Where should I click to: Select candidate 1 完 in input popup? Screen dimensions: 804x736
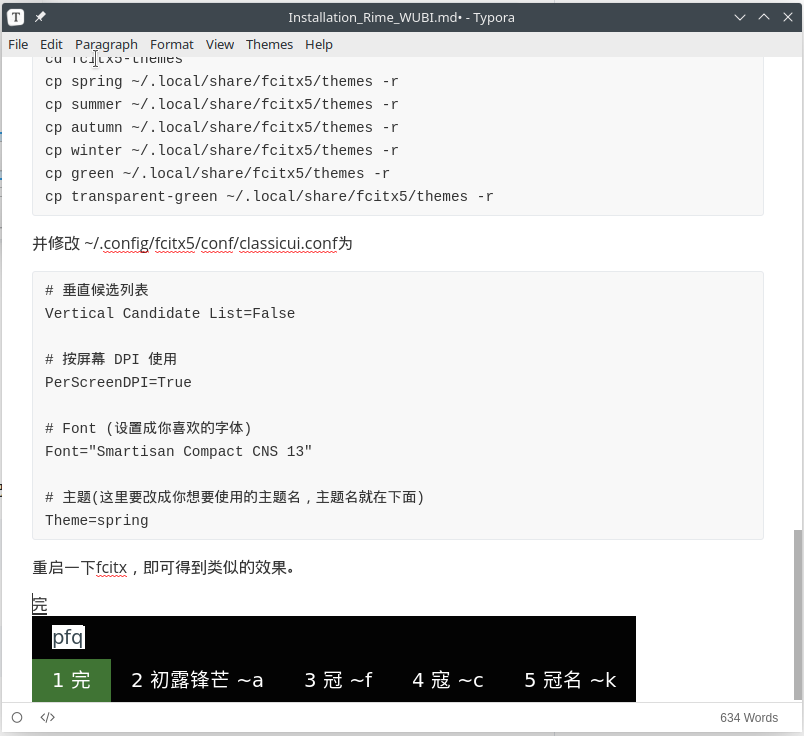[71, 680]
